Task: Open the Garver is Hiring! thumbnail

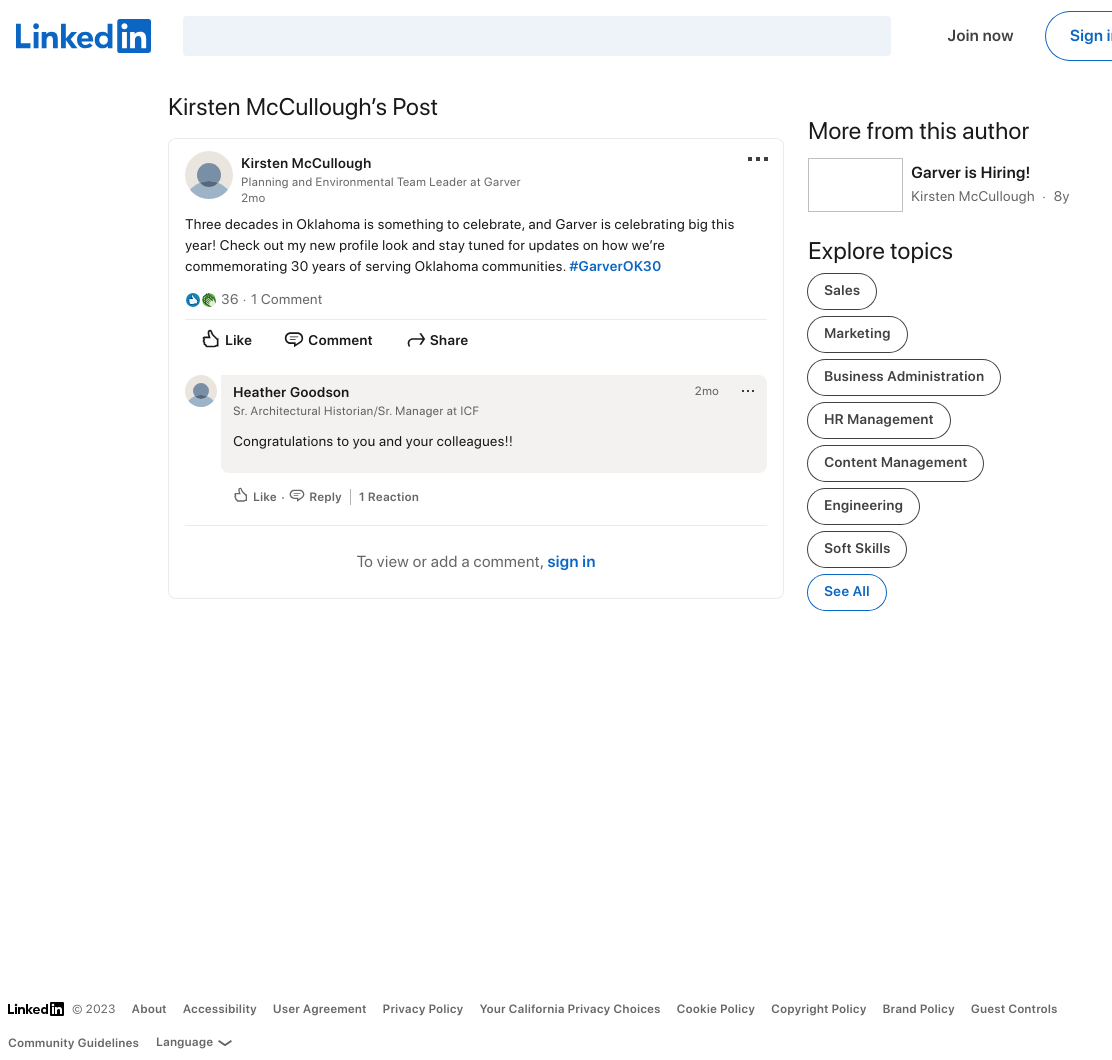Action: [855, 184]
